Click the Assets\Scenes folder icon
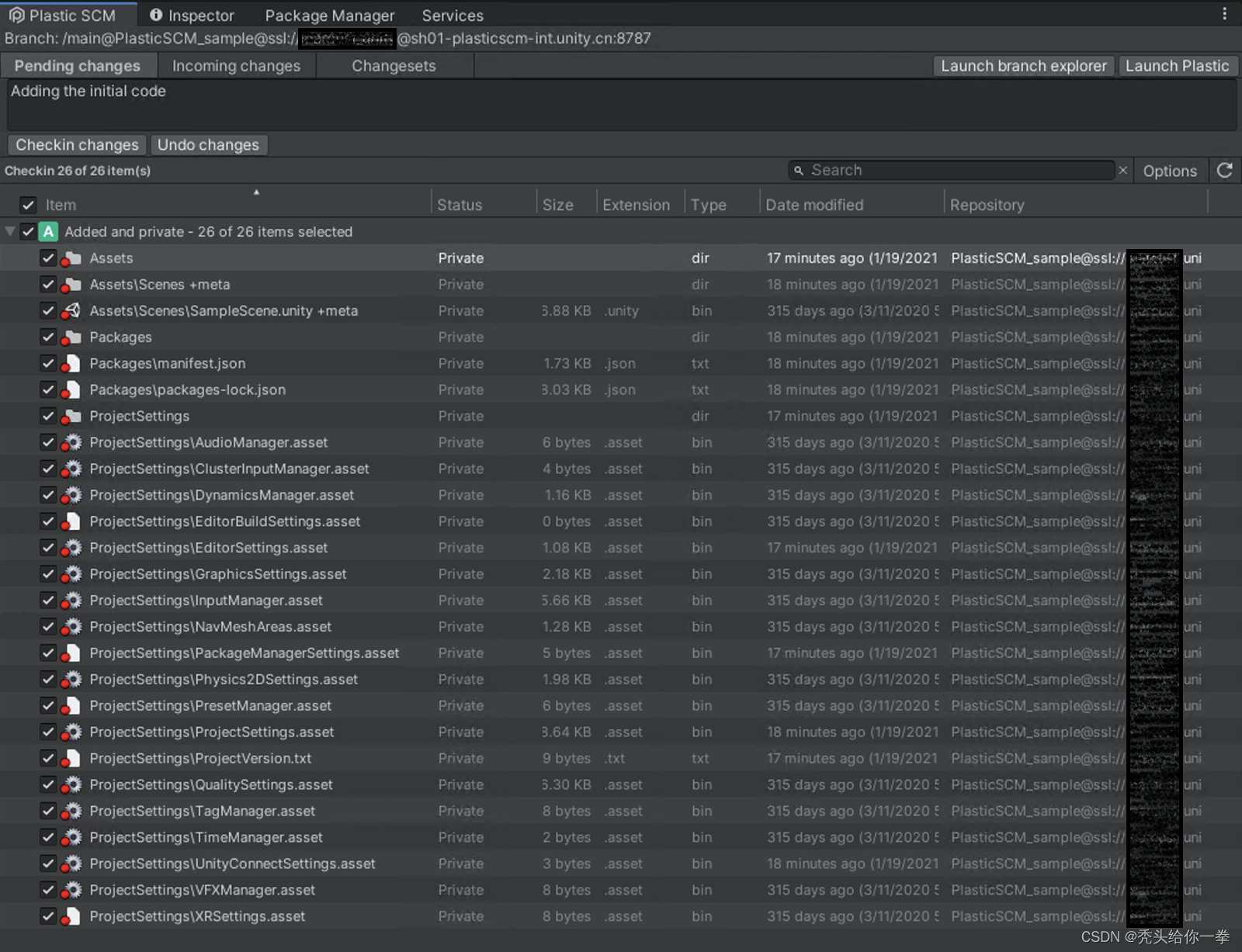 point(71,285)
